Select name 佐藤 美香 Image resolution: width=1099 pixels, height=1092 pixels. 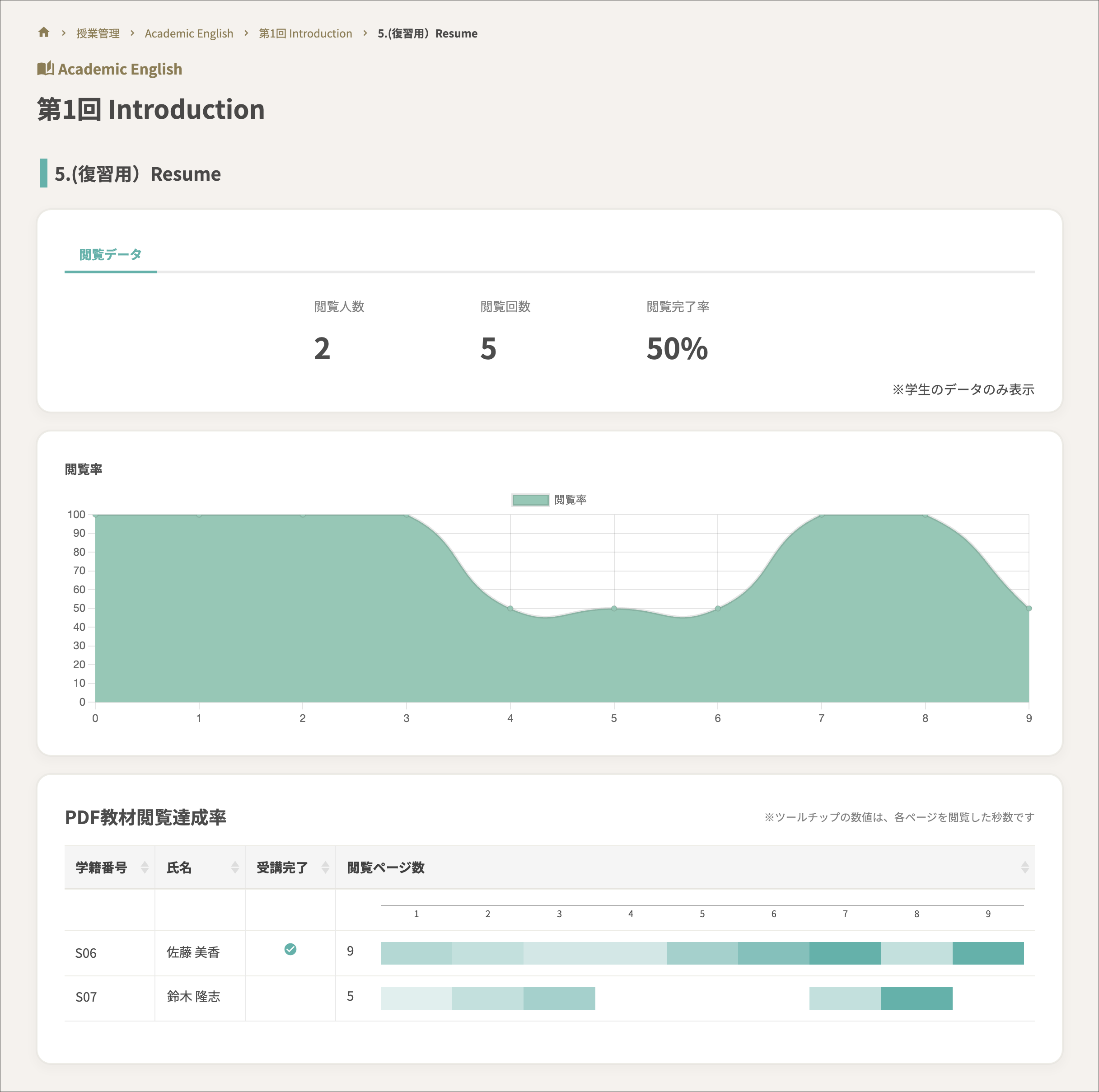[x=193, y=952]
